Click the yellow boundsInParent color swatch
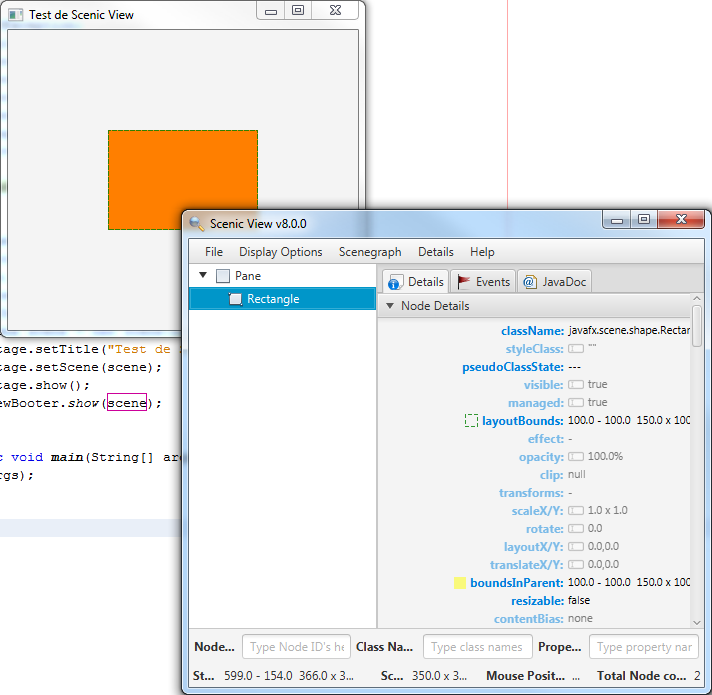712x695 pixels. (460, 583)
